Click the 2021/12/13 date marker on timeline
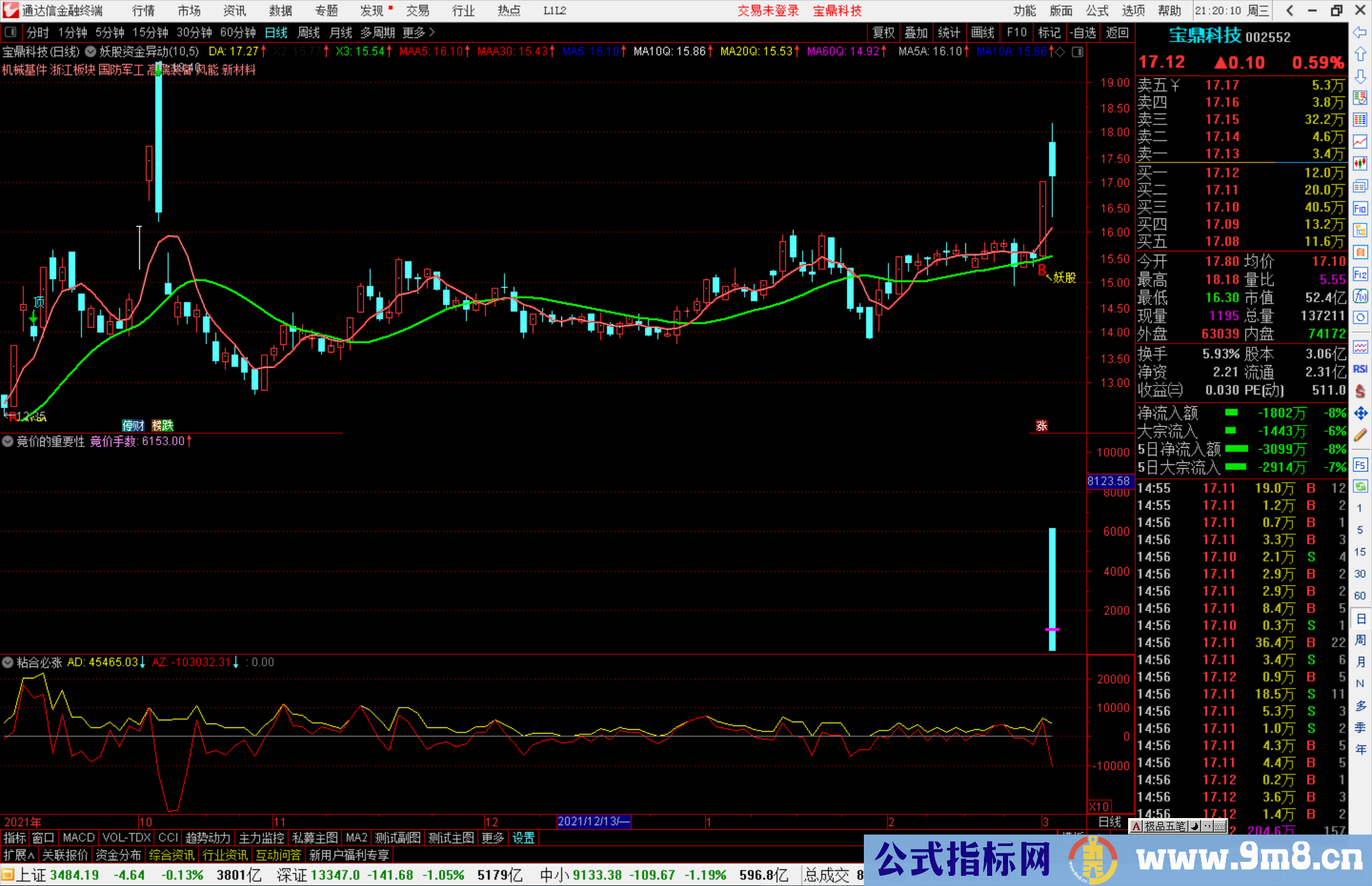This screenshot has width=1372, height=886. click(592, 821)
